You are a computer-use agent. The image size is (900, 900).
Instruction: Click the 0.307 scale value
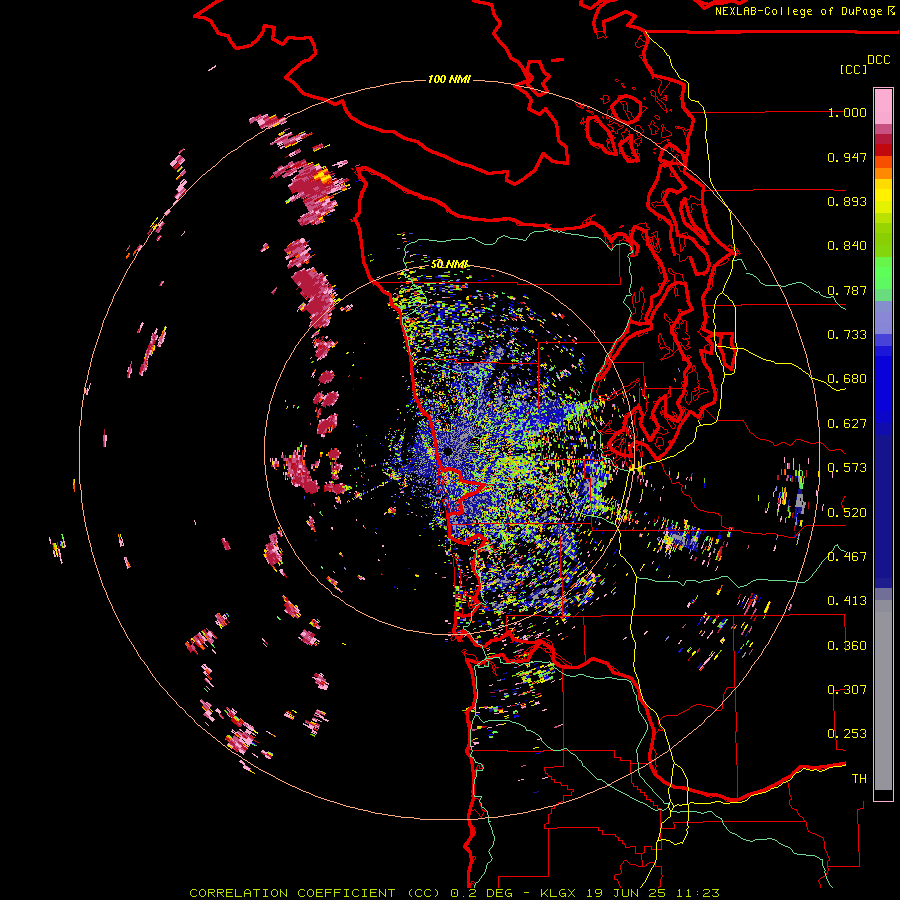(847, 689)
